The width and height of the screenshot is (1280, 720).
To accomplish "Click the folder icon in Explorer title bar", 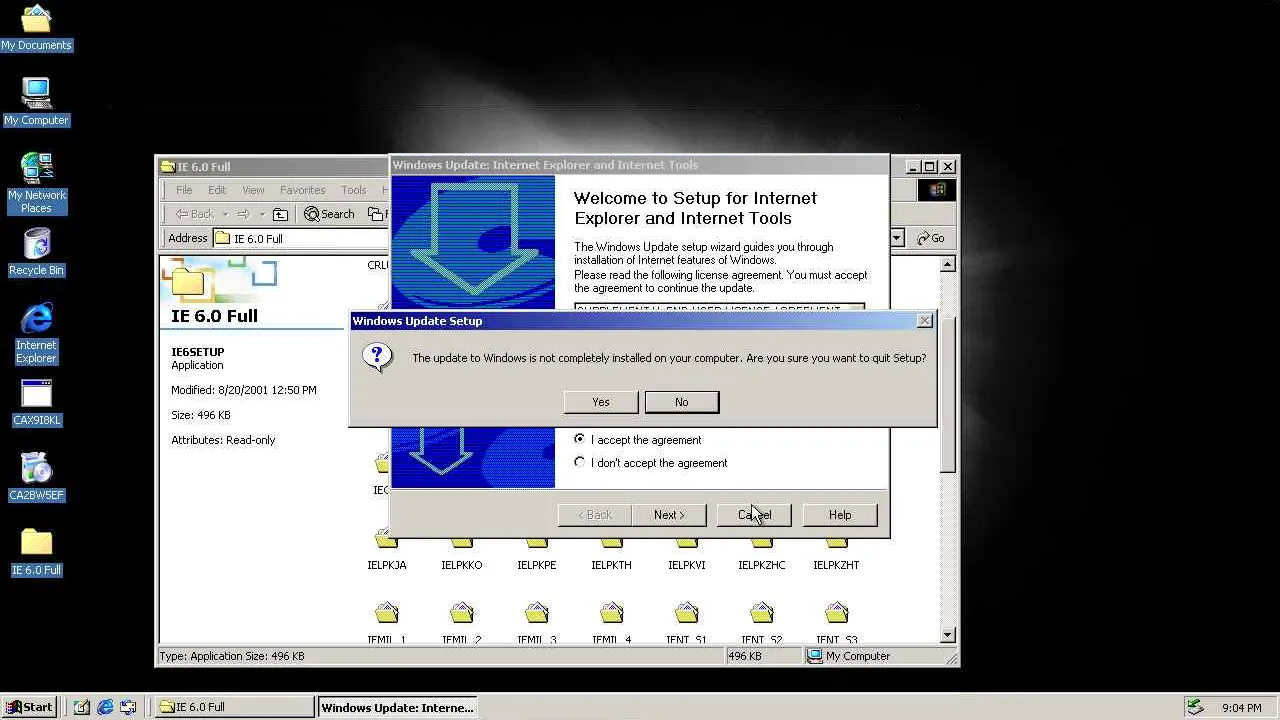I will click(x=168, y=167).
